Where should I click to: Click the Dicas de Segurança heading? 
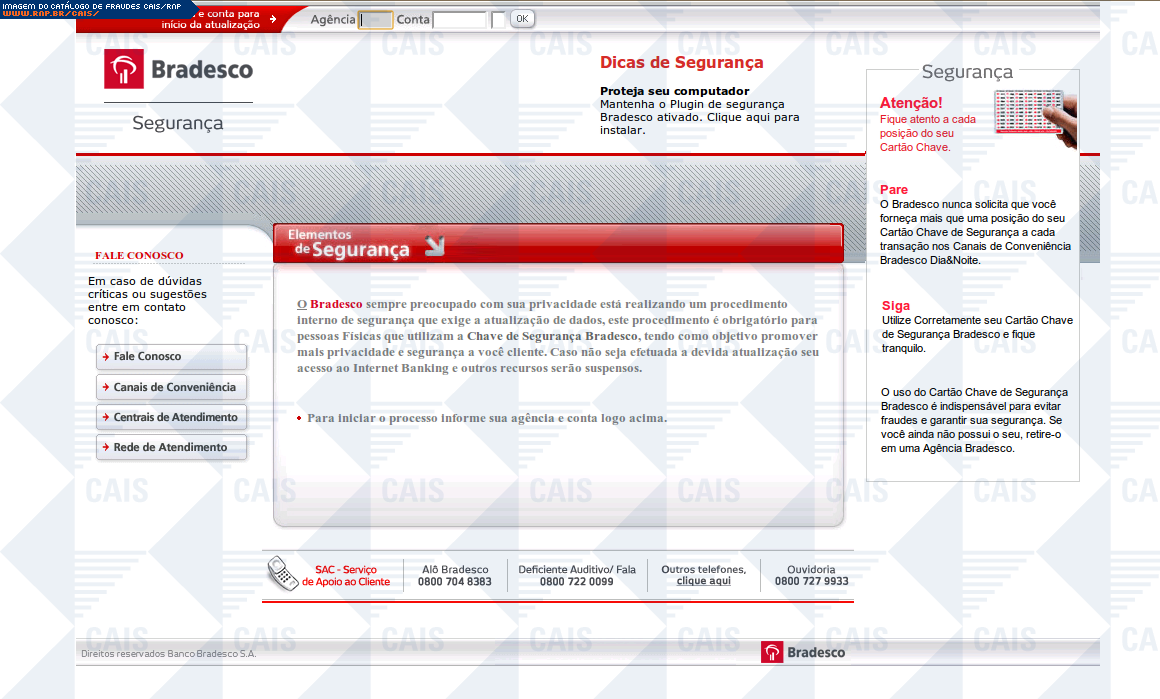click(x=681, y=62)
